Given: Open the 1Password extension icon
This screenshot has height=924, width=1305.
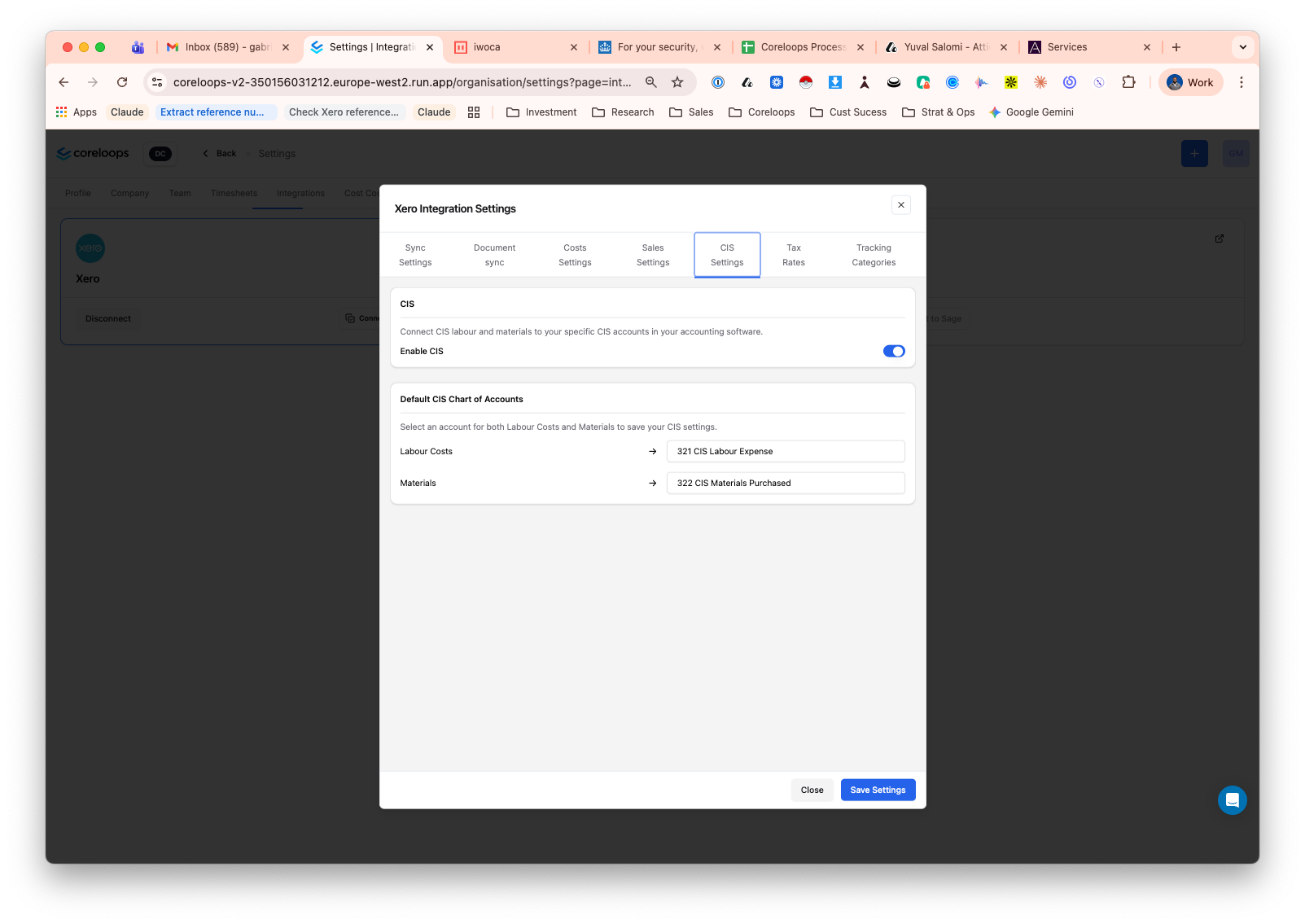Looking at the screenshot, I should pyautogui.click(x=718, y=82).
